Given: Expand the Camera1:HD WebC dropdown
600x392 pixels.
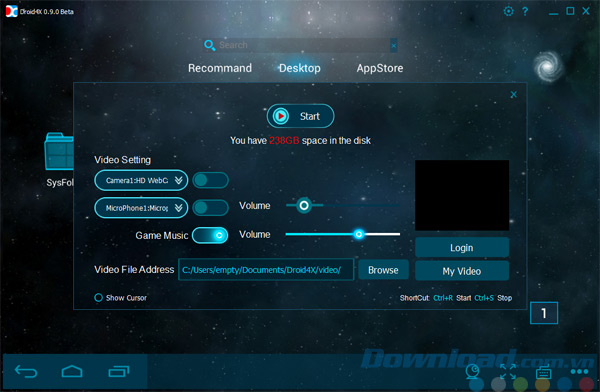Looking at the screenshot, I should [141, 180].
